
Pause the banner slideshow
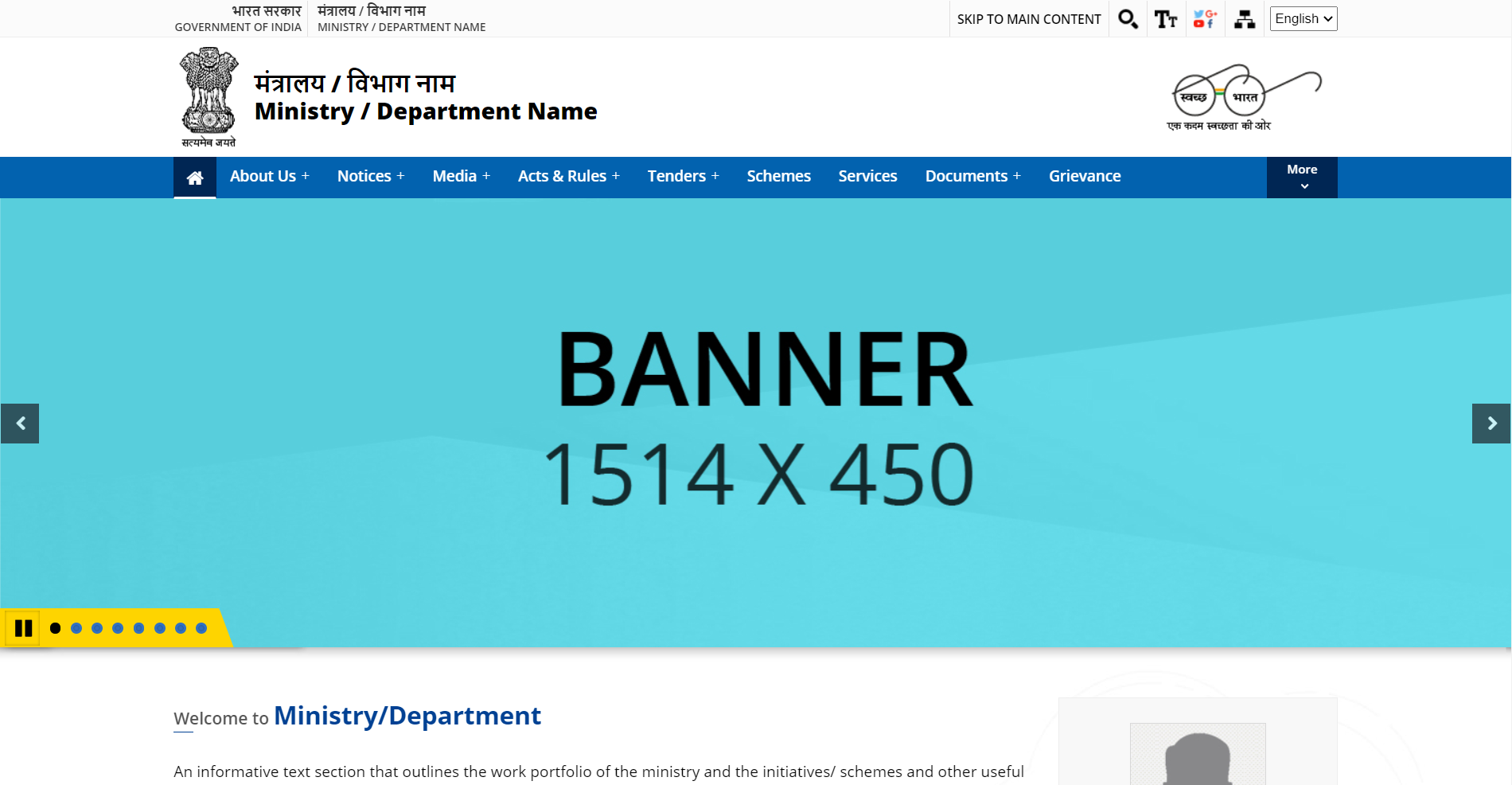[x=23, y=628]
